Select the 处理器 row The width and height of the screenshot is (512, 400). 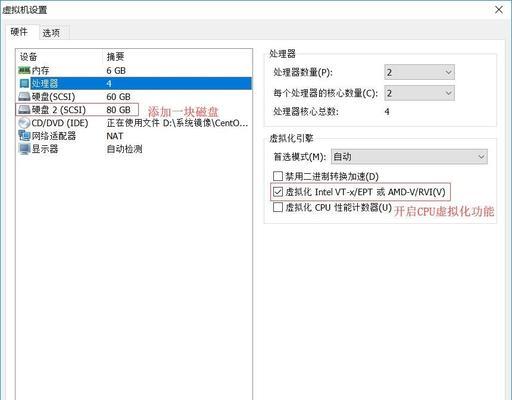[135, 83]
